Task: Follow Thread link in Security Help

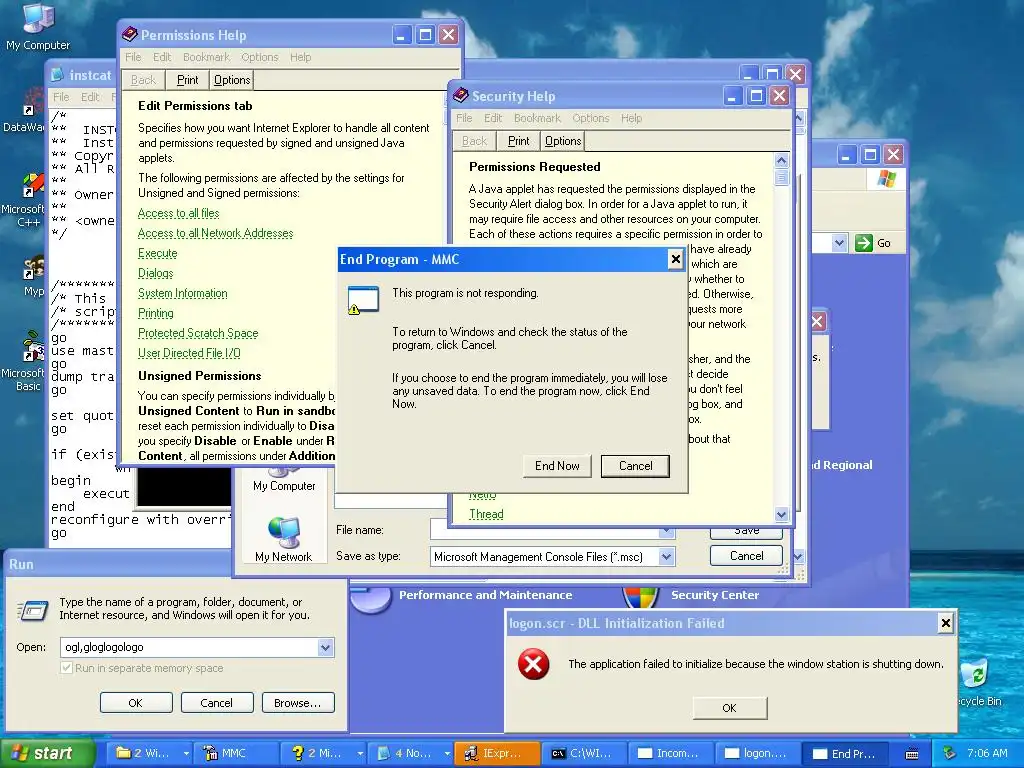Action: pos(487,514)
